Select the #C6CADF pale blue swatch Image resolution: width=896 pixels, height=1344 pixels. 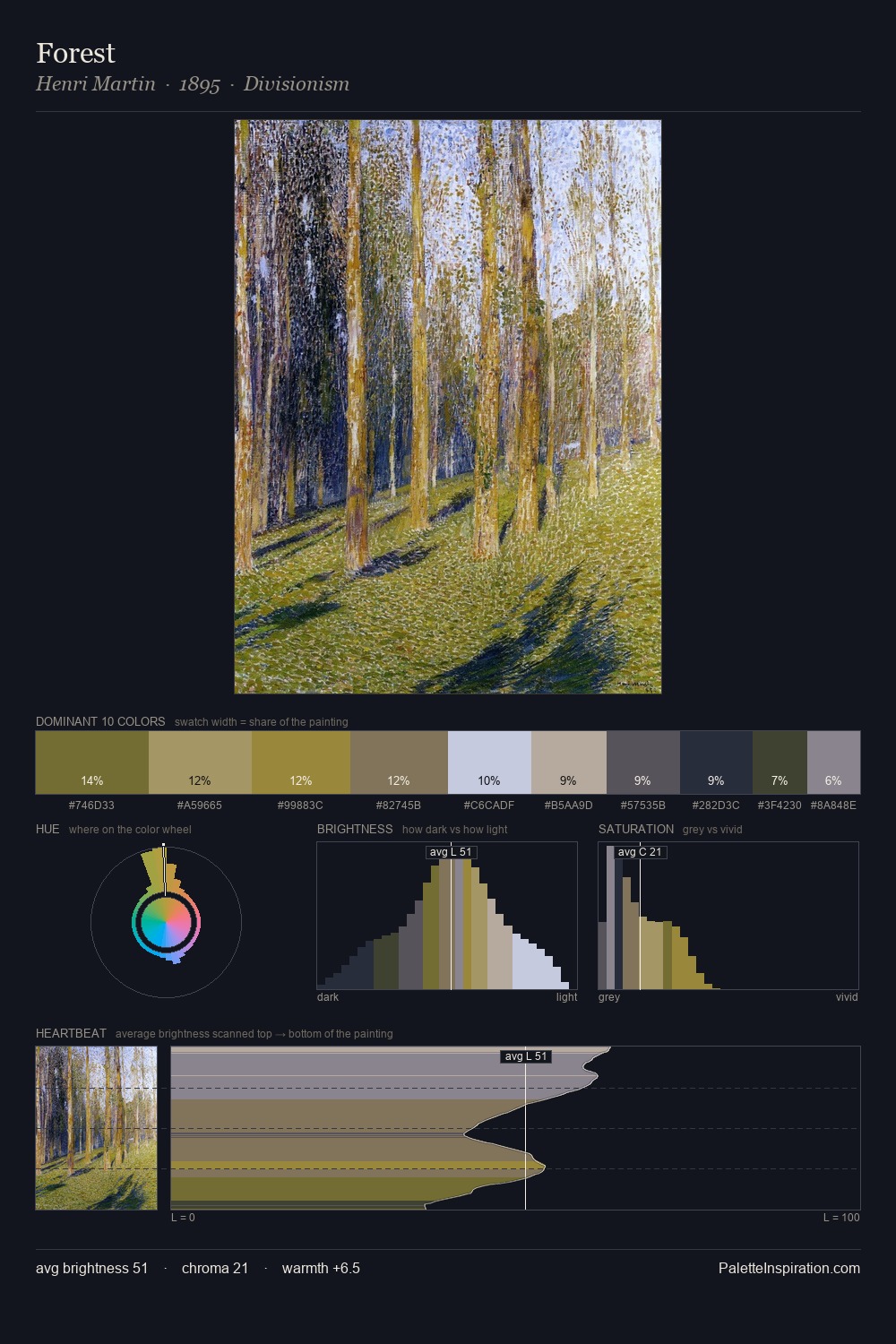point(489,762)
